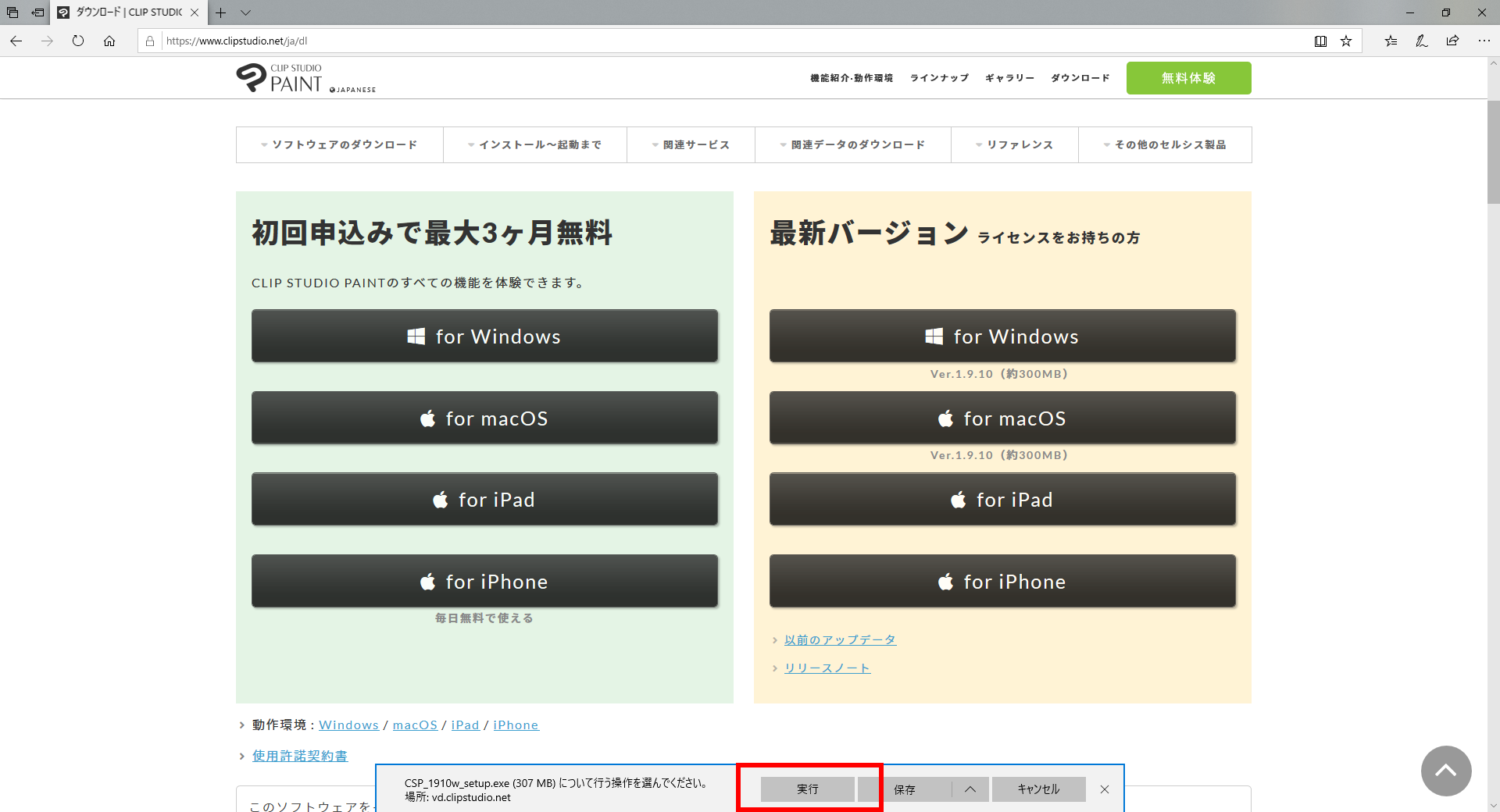This screenshot has width=1500, height=812.
Task: Open 使用許諾契約書 link
Action: 300,756
